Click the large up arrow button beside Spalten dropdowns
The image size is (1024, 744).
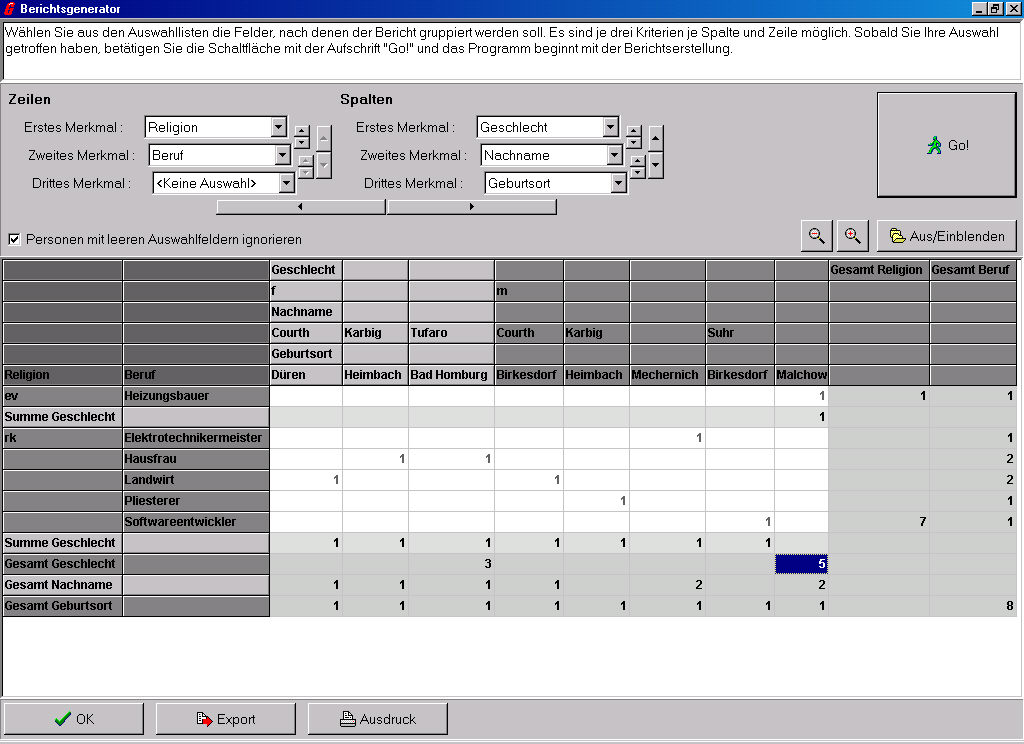click(x=656, y=138)
